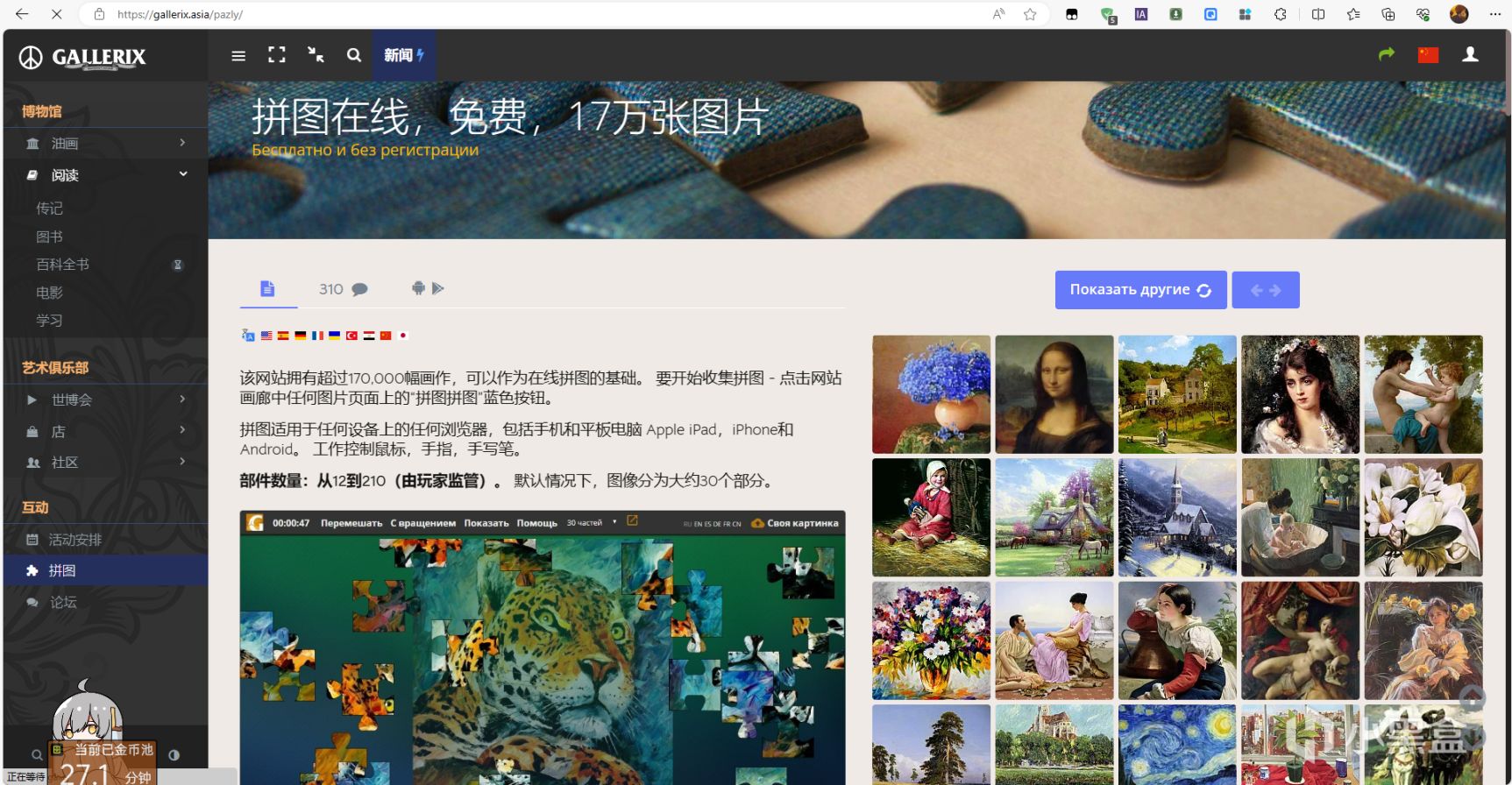Expand the 店 shop sidebar section

[x=106, y=431]
